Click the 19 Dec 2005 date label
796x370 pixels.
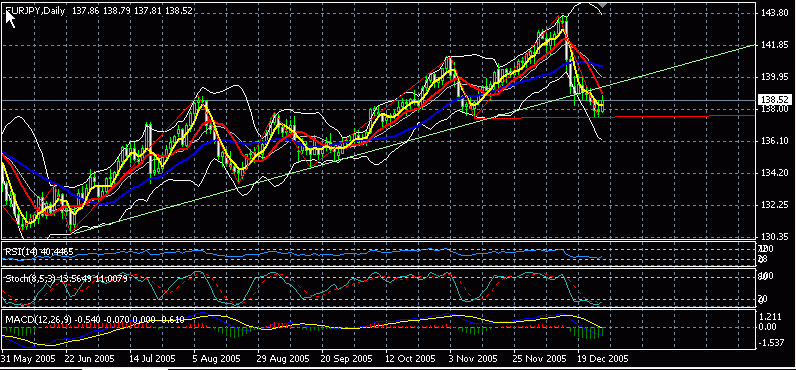click(x=604, y=358)
